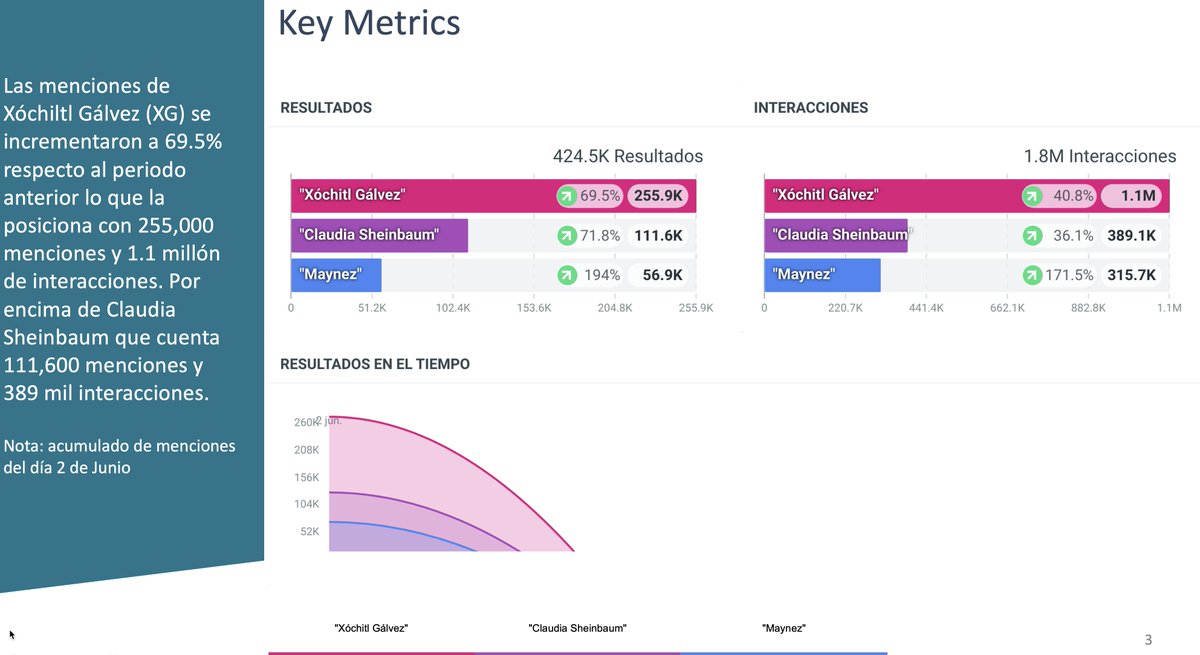Click the slide page number 3
The width and height of the screenshot is (1200, 655).
coord(1148,639)
